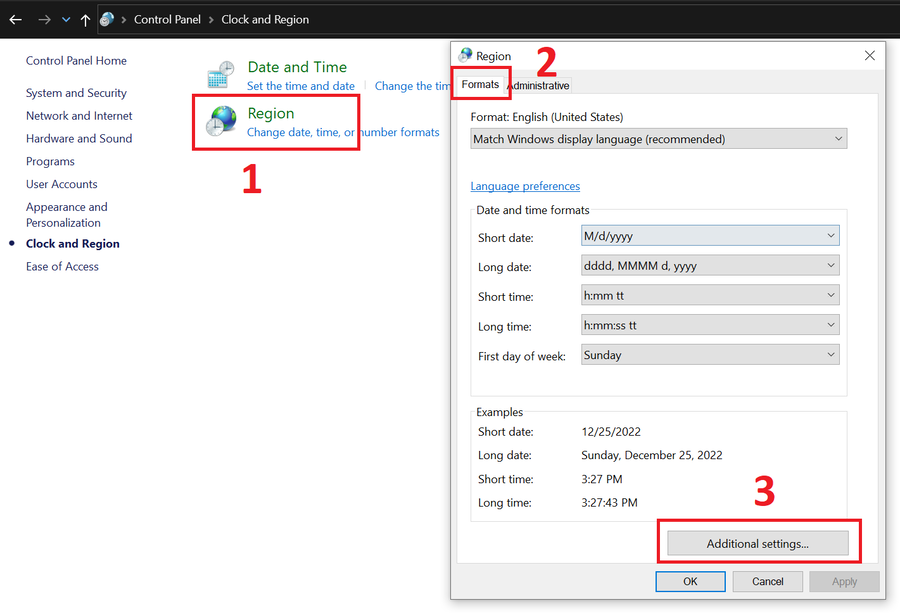Image resolution: width=900 pixels, height=613 pixels.
Task: Open Network and Internet category
Action: pyautogui.click(x=79, y=116)
